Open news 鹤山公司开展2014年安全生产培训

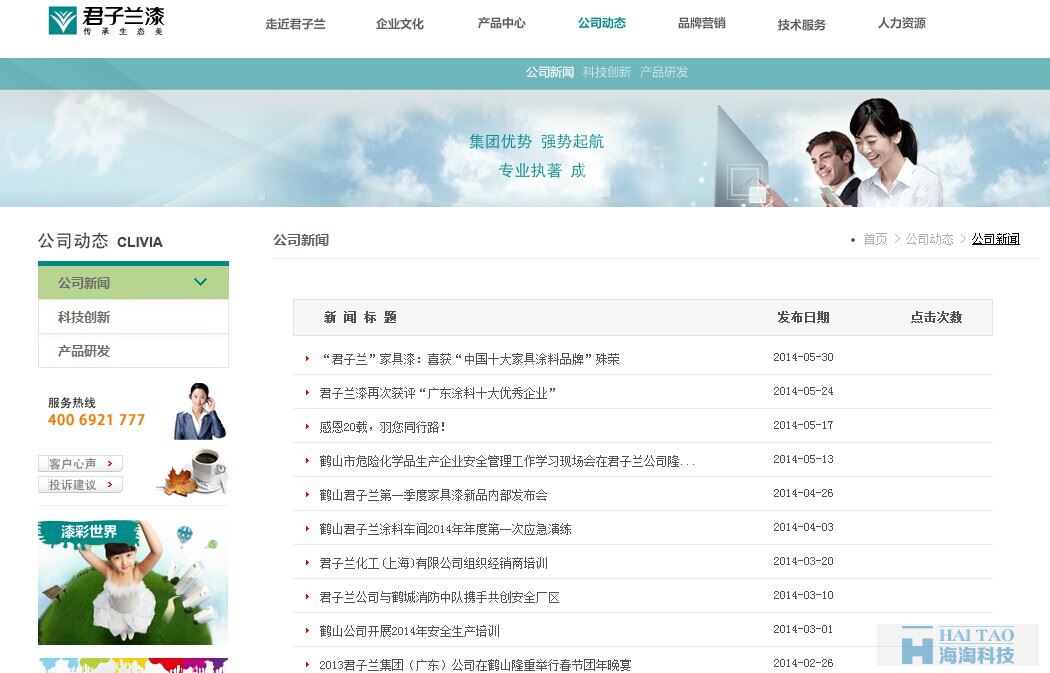[410, 631]
